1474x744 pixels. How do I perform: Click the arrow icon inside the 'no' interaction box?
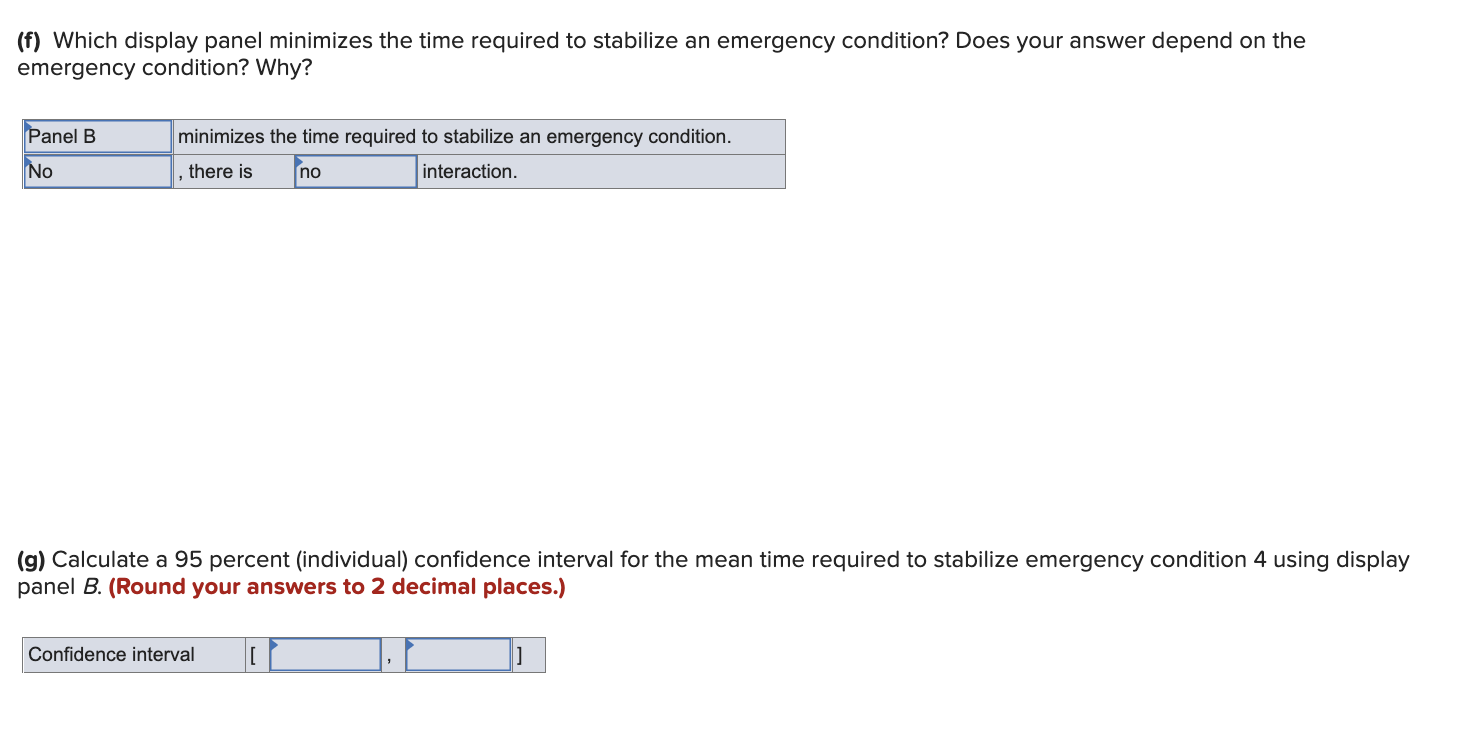pos(298,162)
